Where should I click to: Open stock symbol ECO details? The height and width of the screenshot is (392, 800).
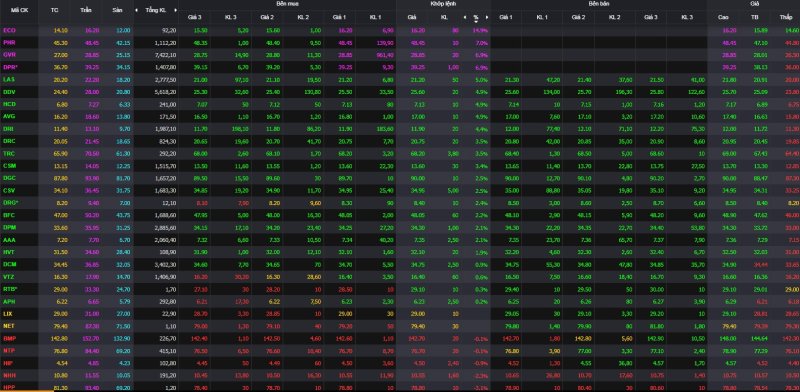10,31
